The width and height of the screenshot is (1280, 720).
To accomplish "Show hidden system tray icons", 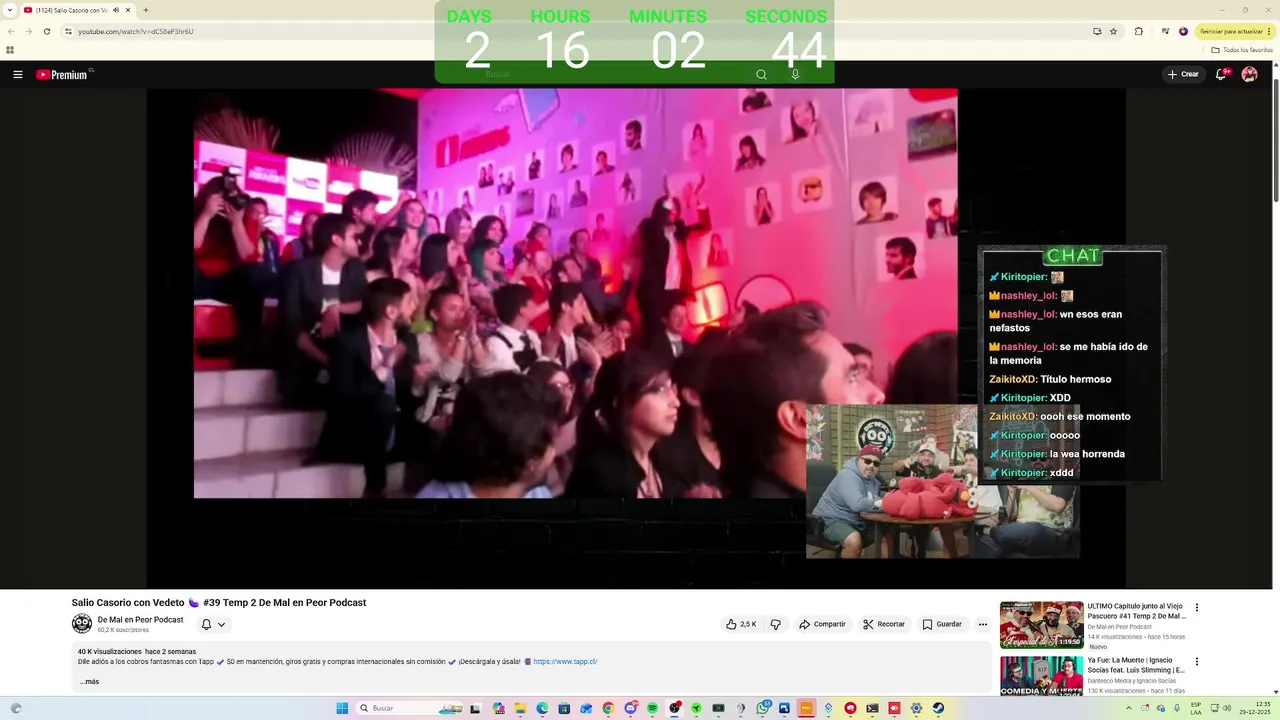I will click(x=1128, y=708).
